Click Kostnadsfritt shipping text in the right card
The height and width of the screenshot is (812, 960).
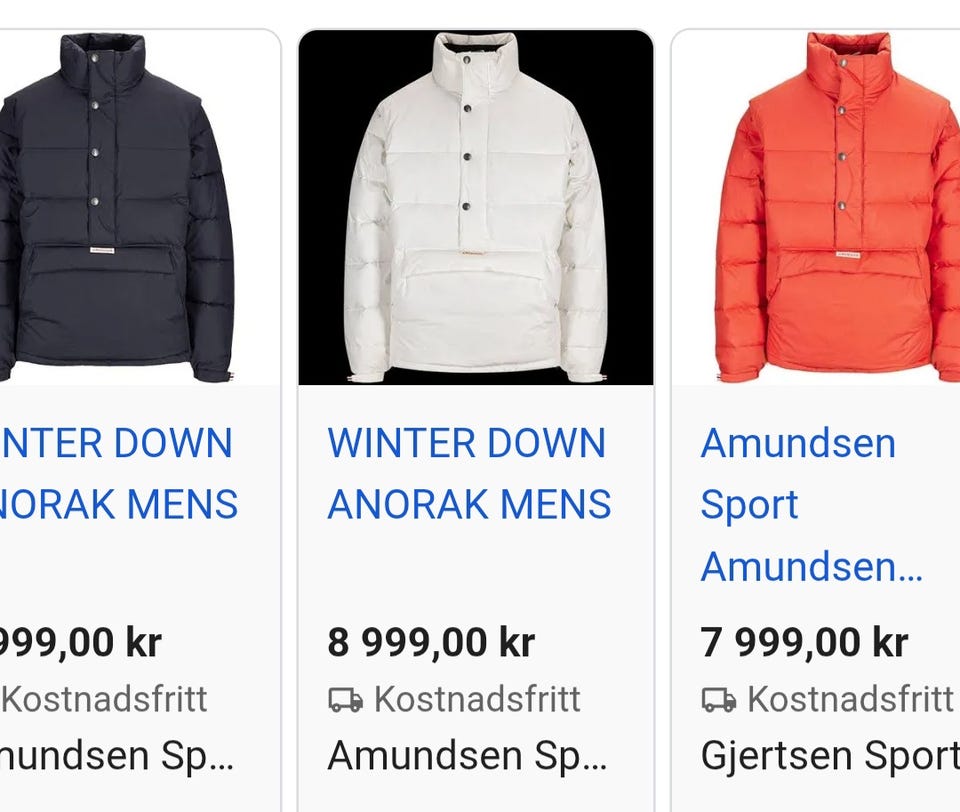click(x=850, y=699)
